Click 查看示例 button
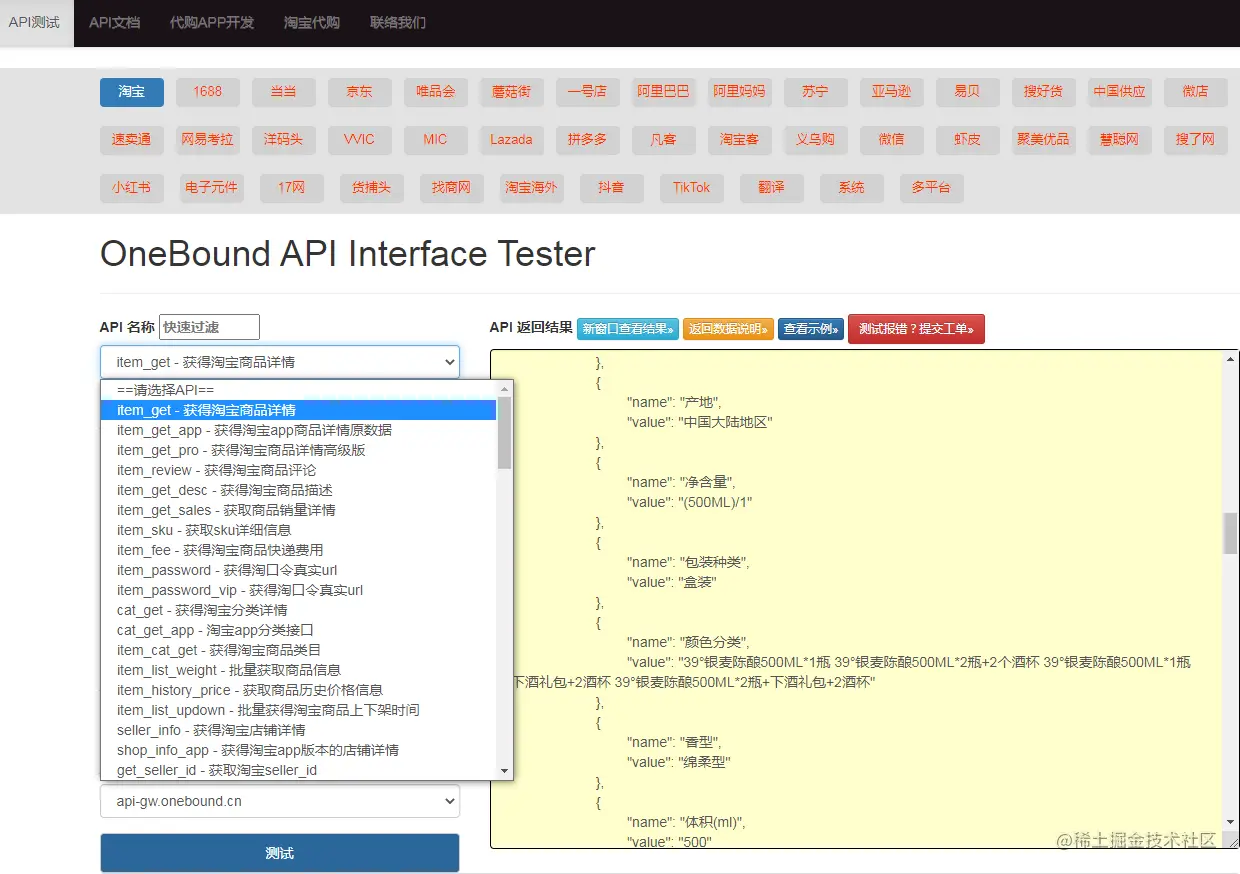 (x=811, y=328)
